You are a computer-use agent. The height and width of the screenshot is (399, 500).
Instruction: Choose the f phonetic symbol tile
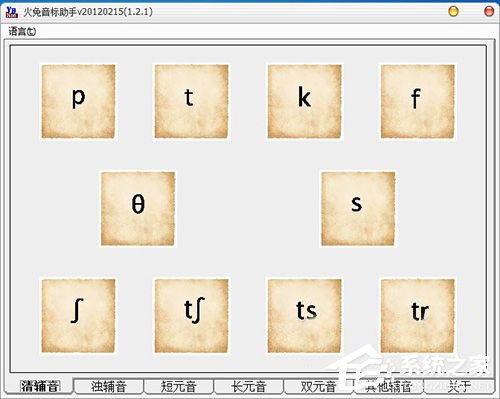point(418,101)
